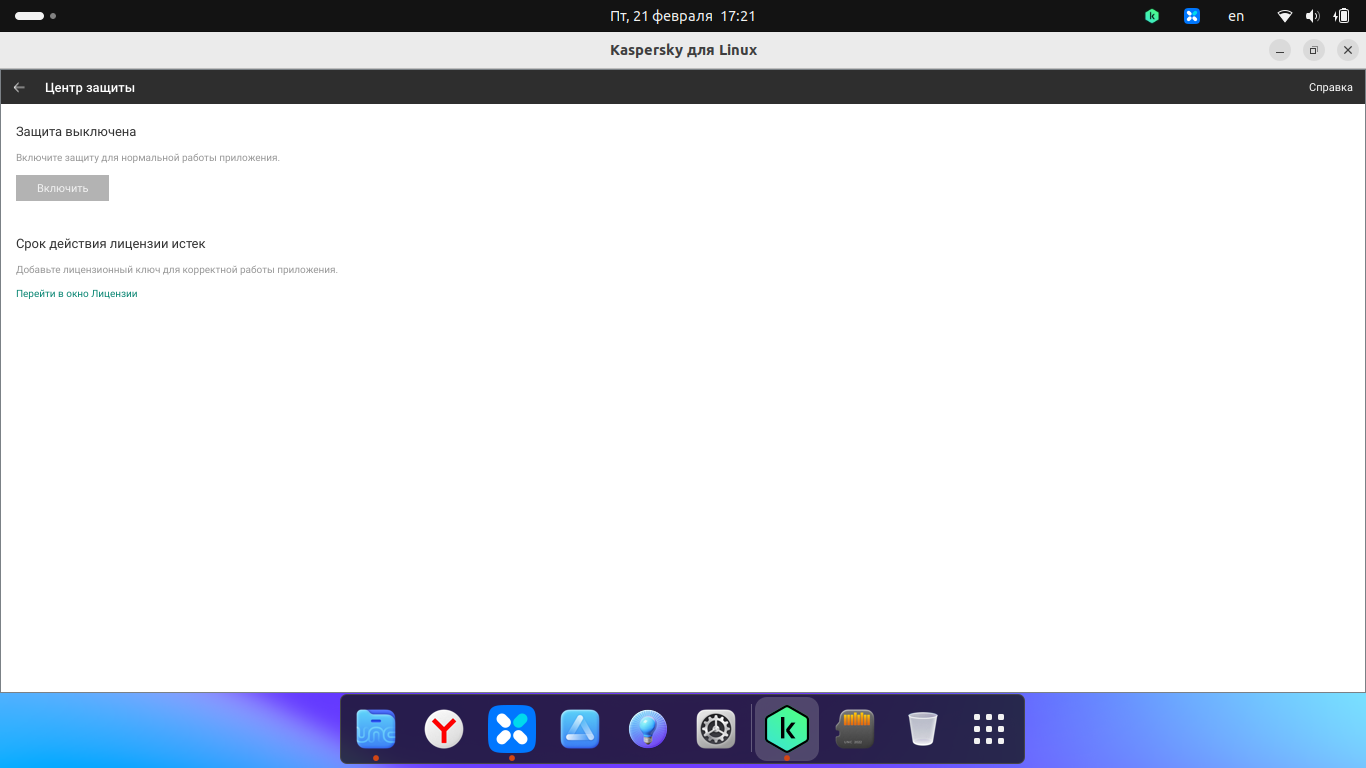Click the Срок действия лицензии истек heading
1366x768 pixels.
click(x=111, y=244)
